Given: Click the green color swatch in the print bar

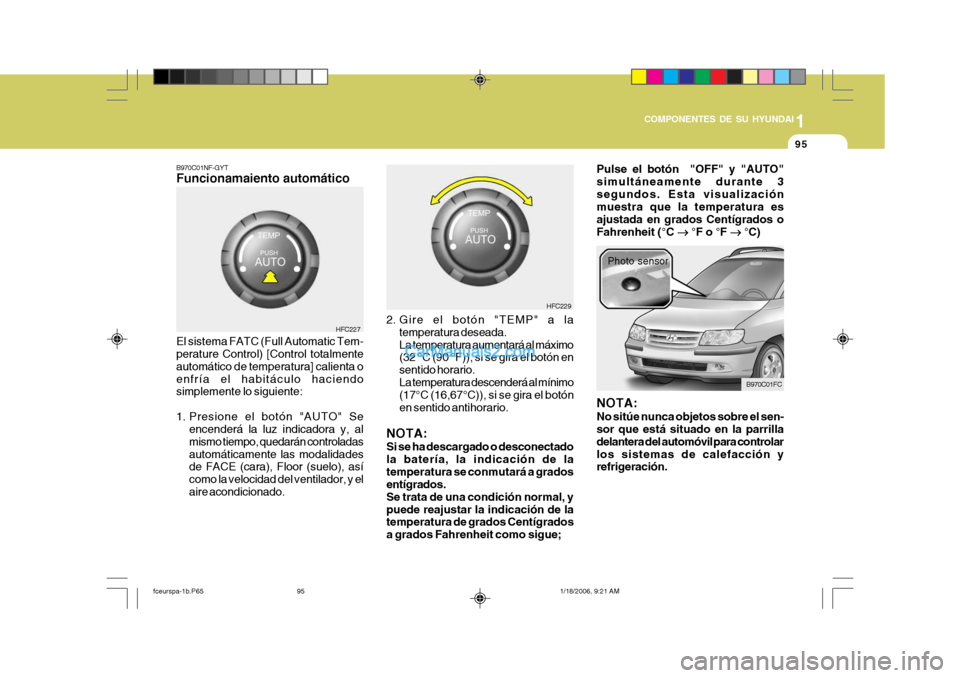Looking at the screenshot, I should pos(702,77).
